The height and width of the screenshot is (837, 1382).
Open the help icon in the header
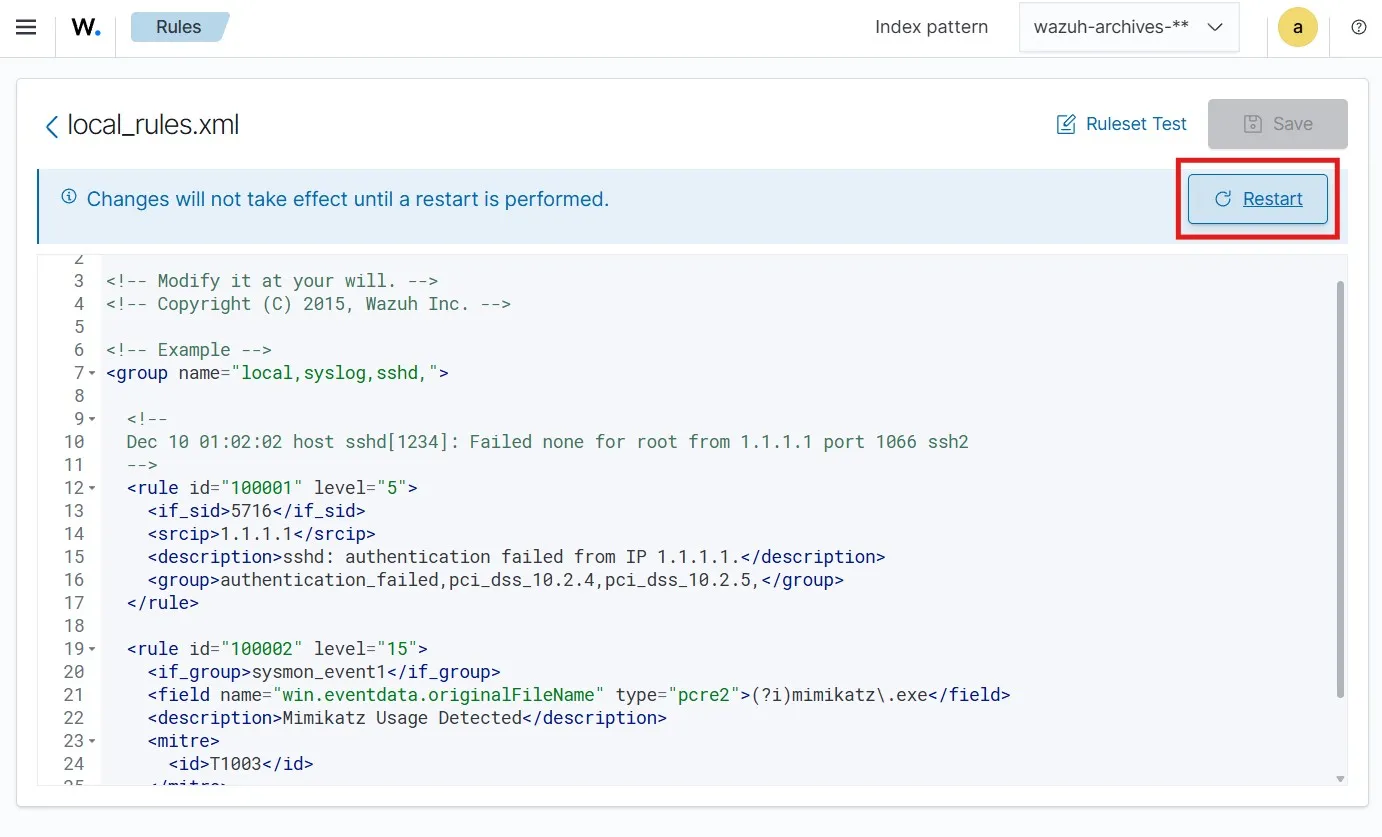coord(1358,27)
